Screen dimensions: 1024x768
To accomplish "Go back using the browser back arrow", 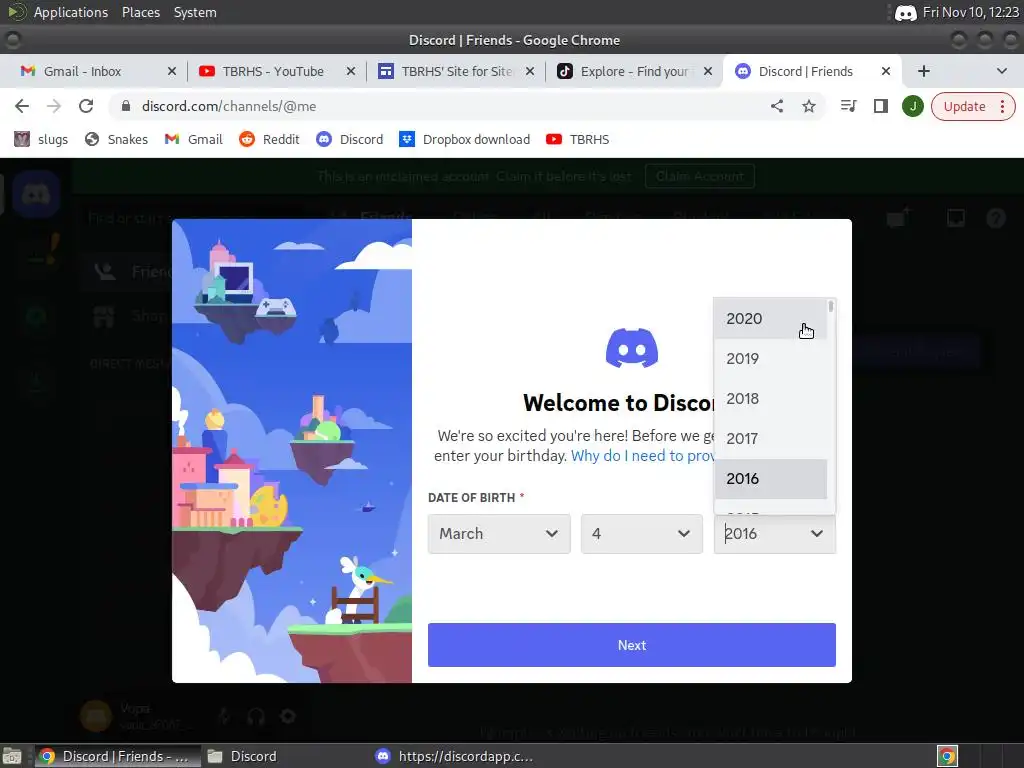I will [22, 106].
